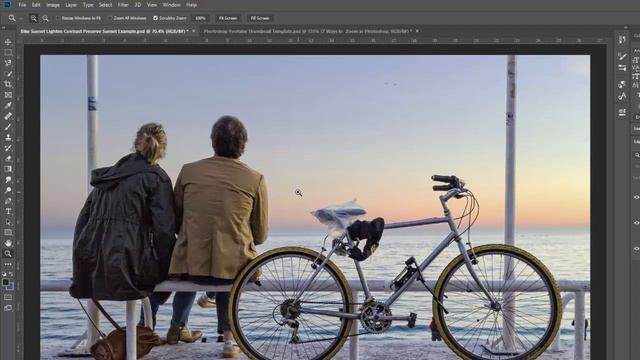The height and width of the screenshot is (360, 640).
Task: Select the Rectangular Marquee tool
Action: (8, 53)
